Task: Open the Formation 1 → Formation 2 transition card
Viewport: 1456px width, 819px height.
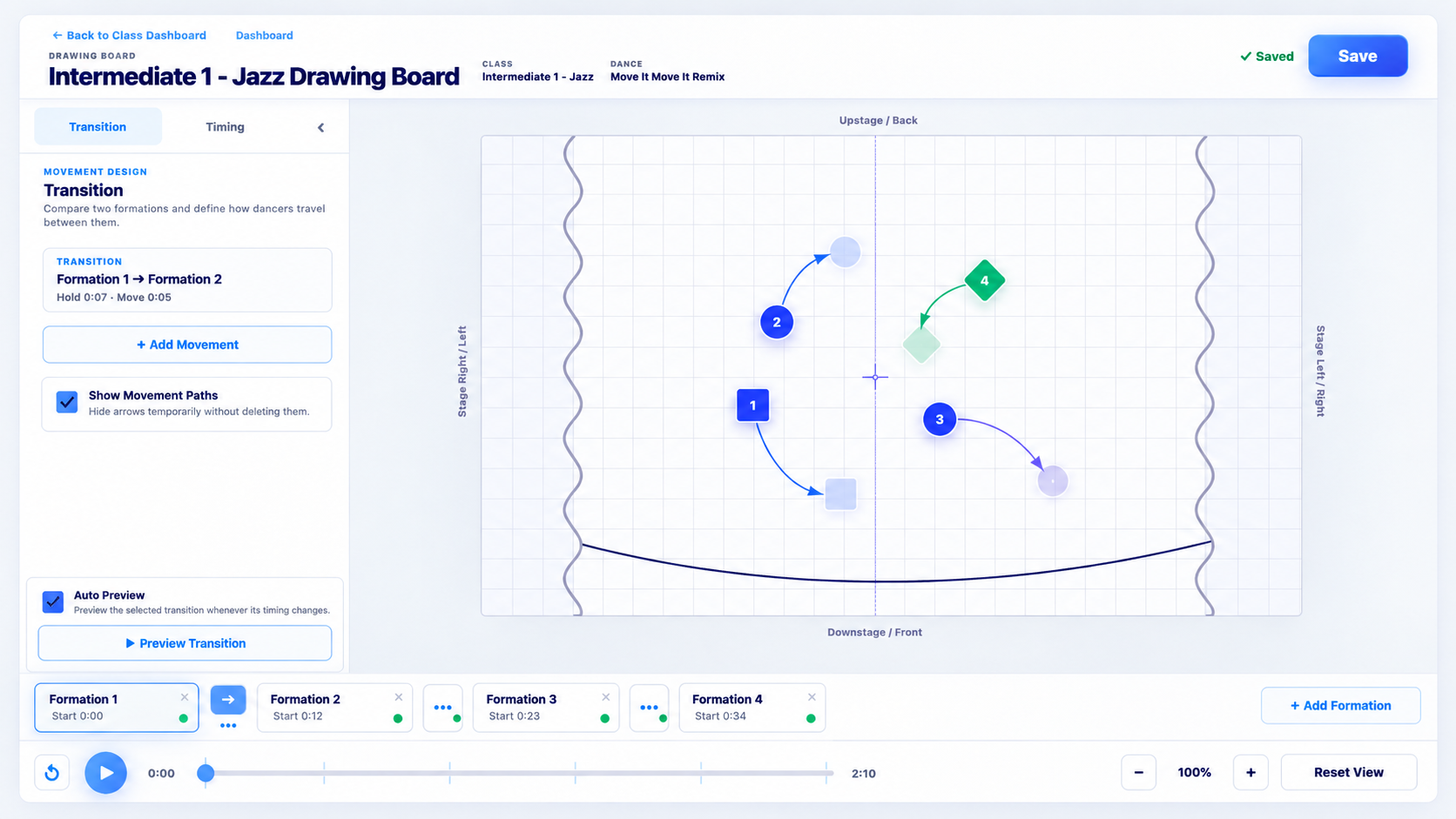Action: [x=187, y=280]
